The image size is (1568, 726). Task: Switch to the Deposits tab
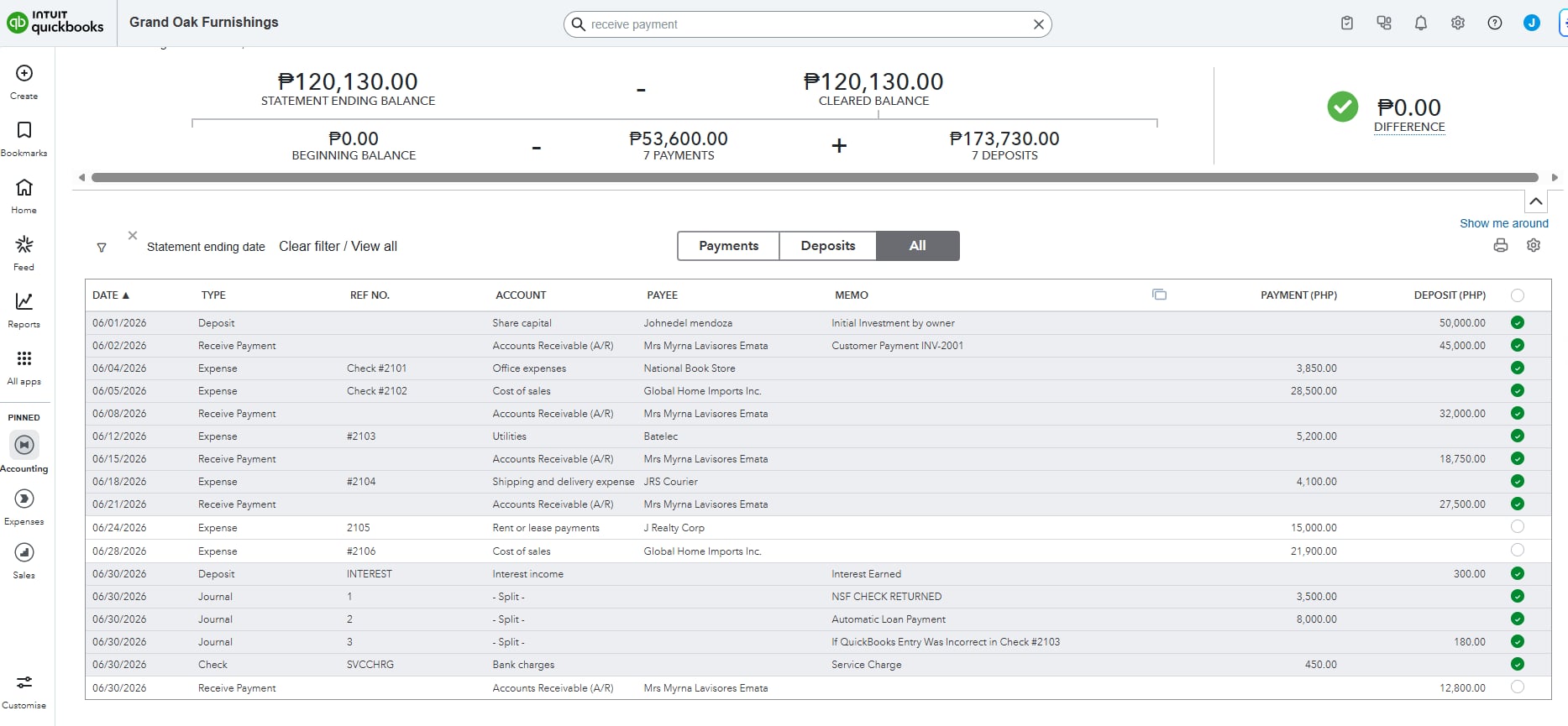coord(828,246)
